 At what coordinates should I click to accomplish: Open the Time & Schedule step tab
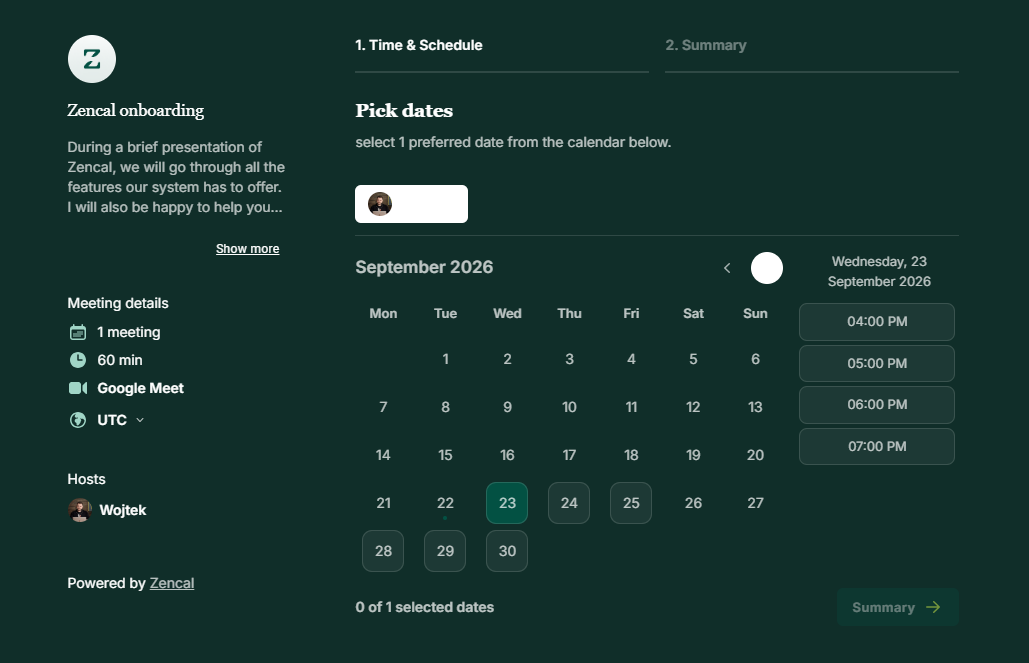pos(419,45)
